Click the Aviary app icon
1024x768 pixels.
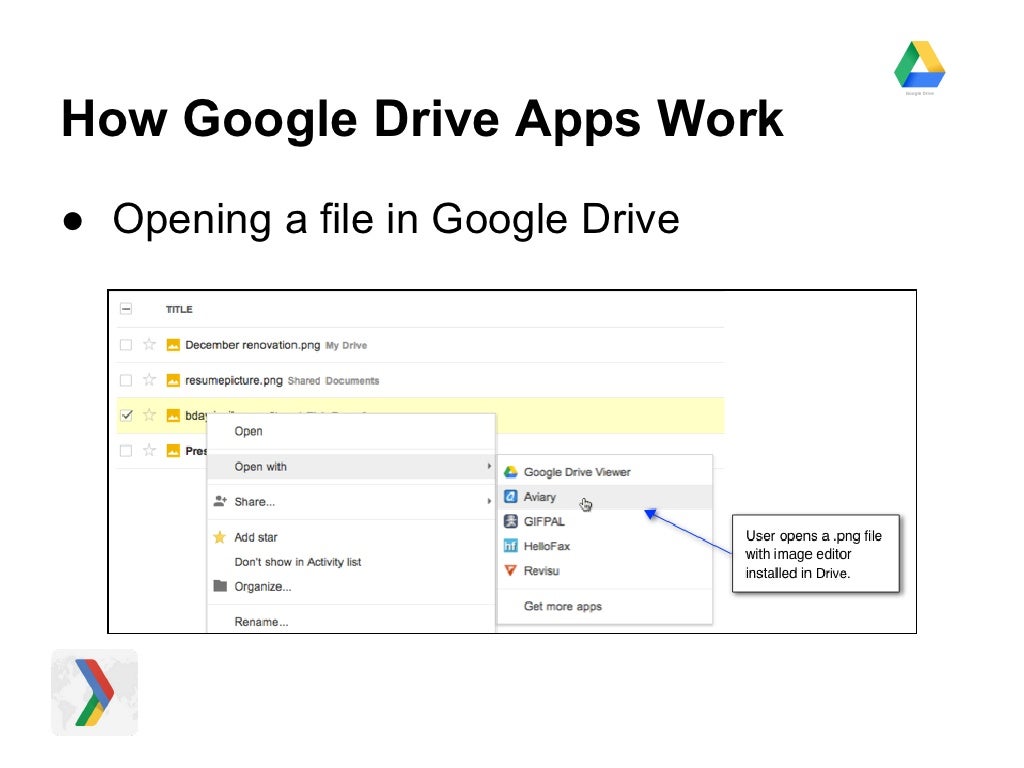coord(511,496)
